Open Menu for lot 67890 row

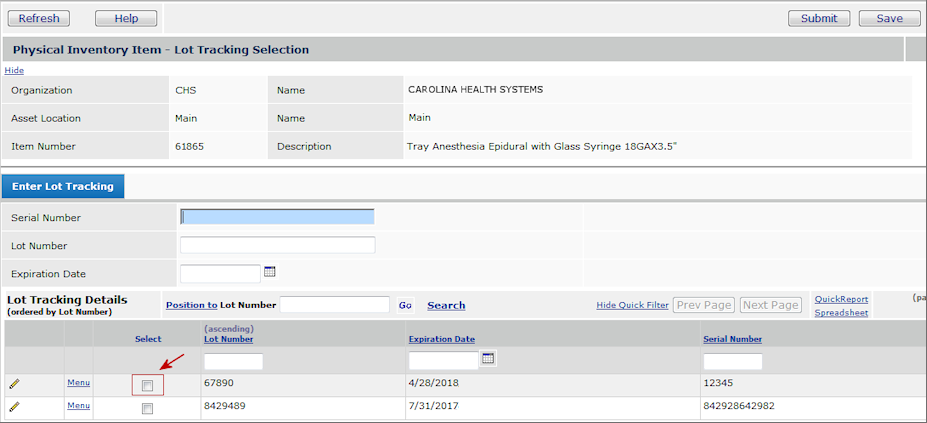coord(78,382)
